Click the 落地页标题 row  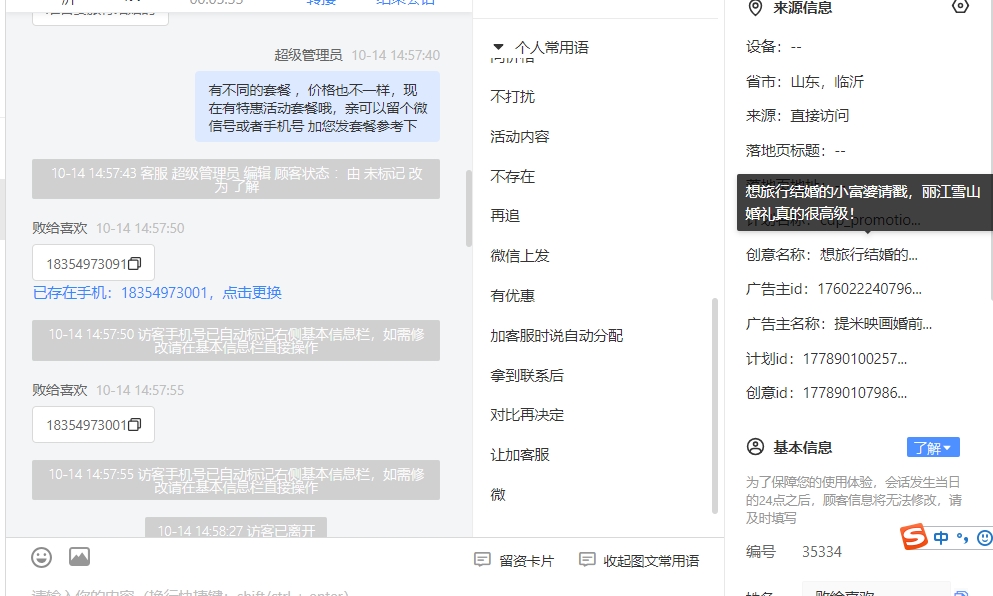[795, 150]
